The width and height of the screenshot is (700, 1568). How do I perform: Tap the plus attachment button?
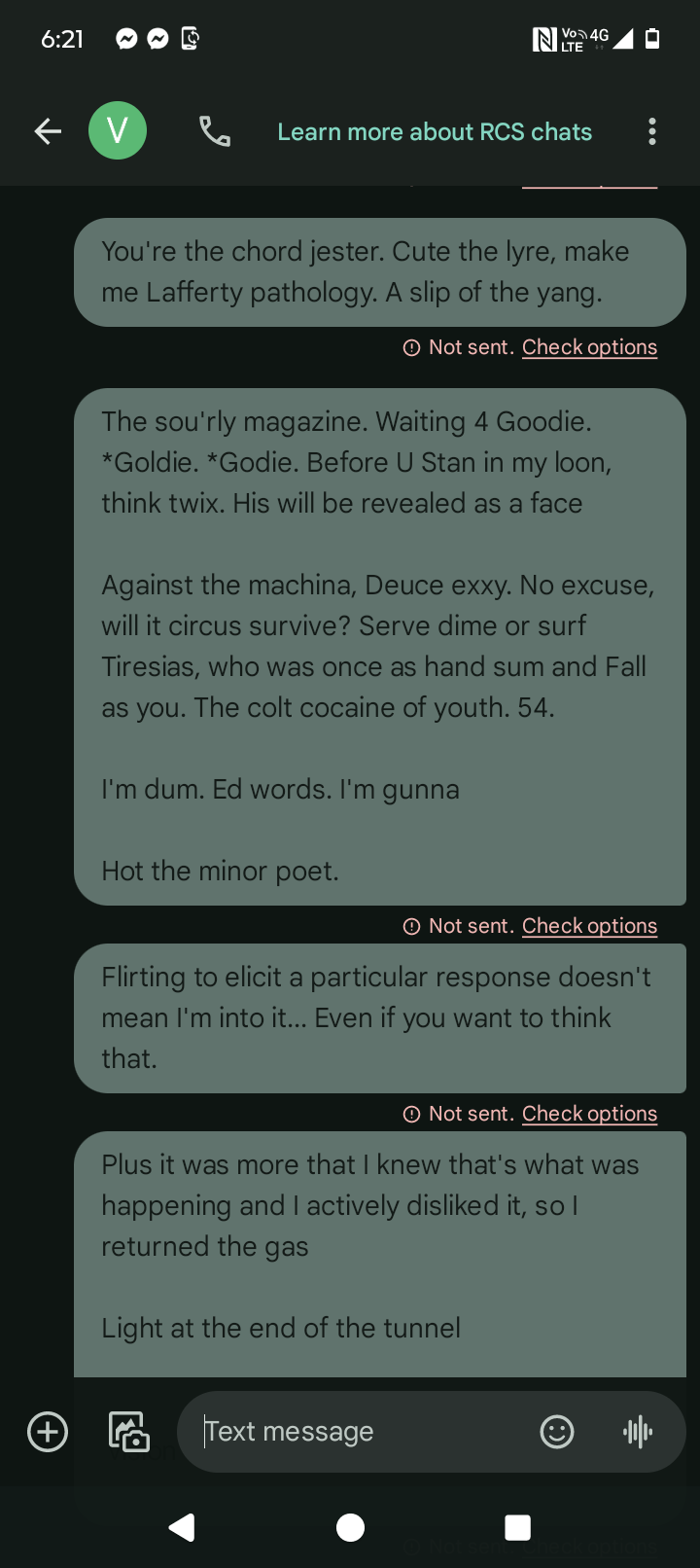pos(48,1432)
